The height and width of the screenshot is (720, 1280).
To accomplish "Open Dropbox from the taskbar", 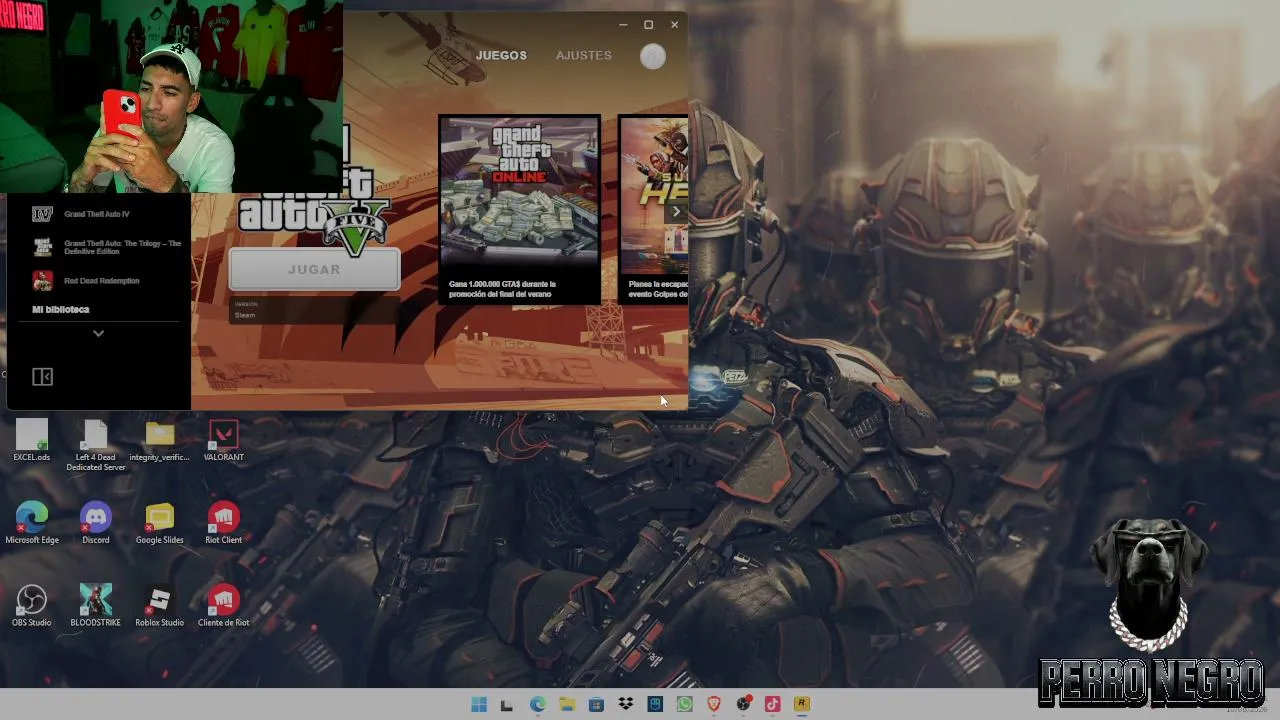I will pos(626,705).
